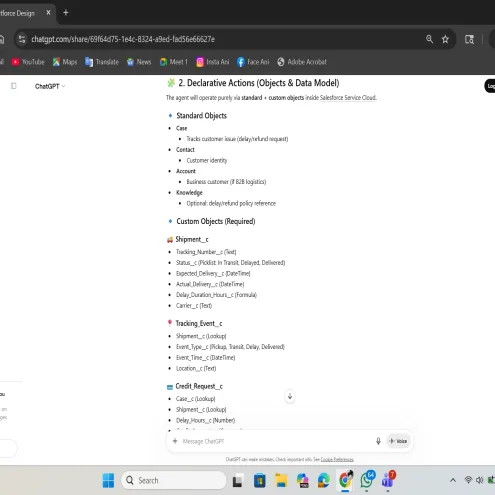This screenshot has height=495, width=495.
Task: Open the Face Ani bookmark
Action: 253,62
